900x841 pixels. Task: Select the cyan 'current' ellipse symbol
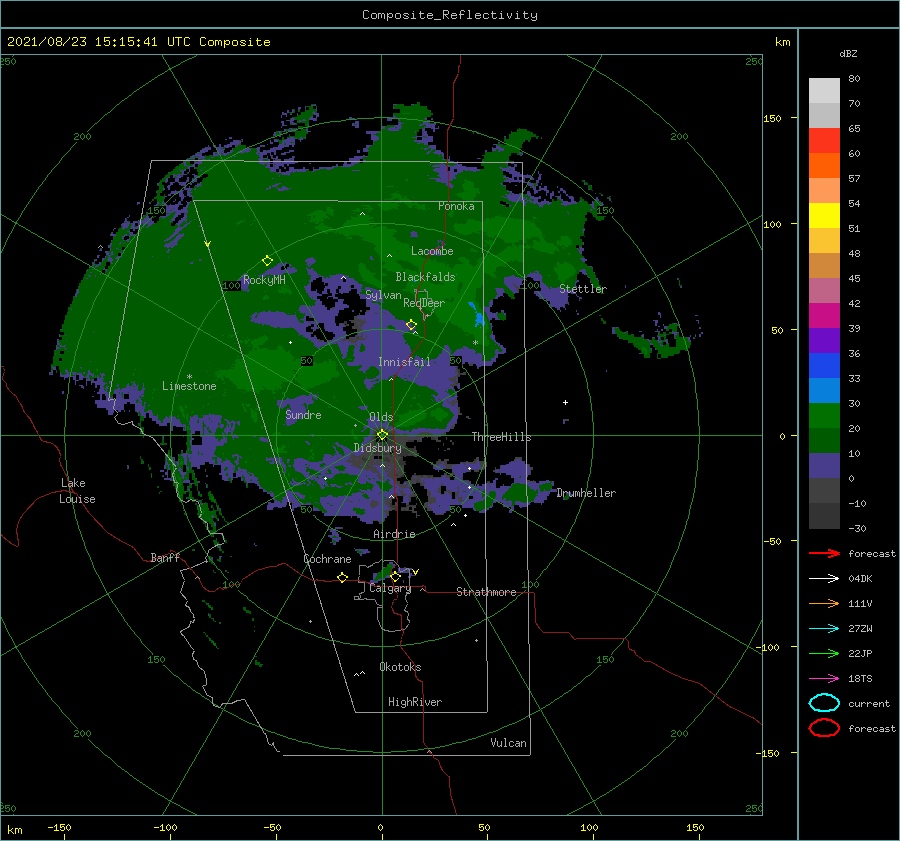824,703
